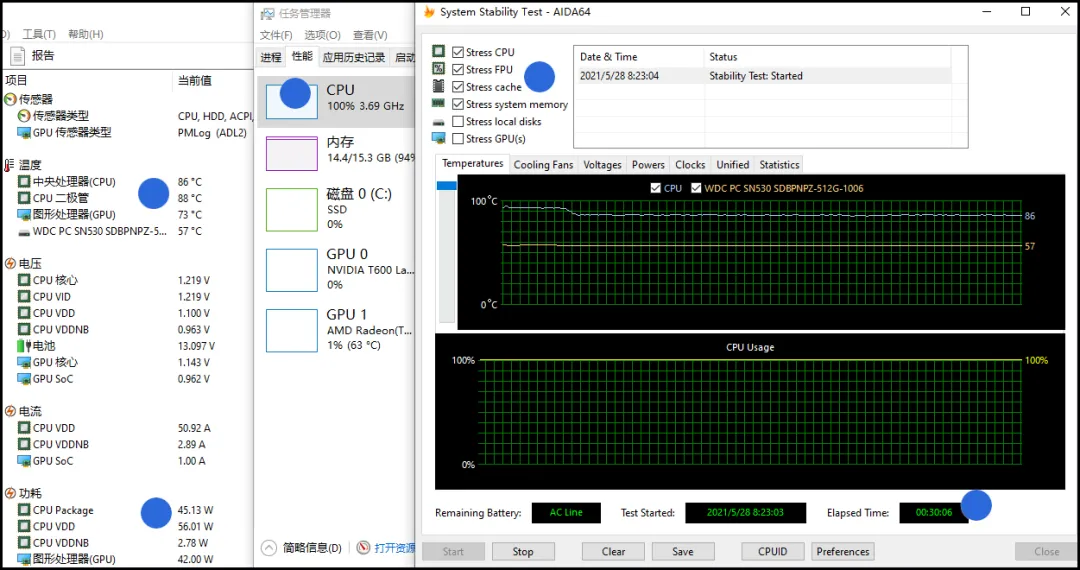Click the green battery icon beside 电池
The height and width of the screenshot is (570, 1080).
24,346
